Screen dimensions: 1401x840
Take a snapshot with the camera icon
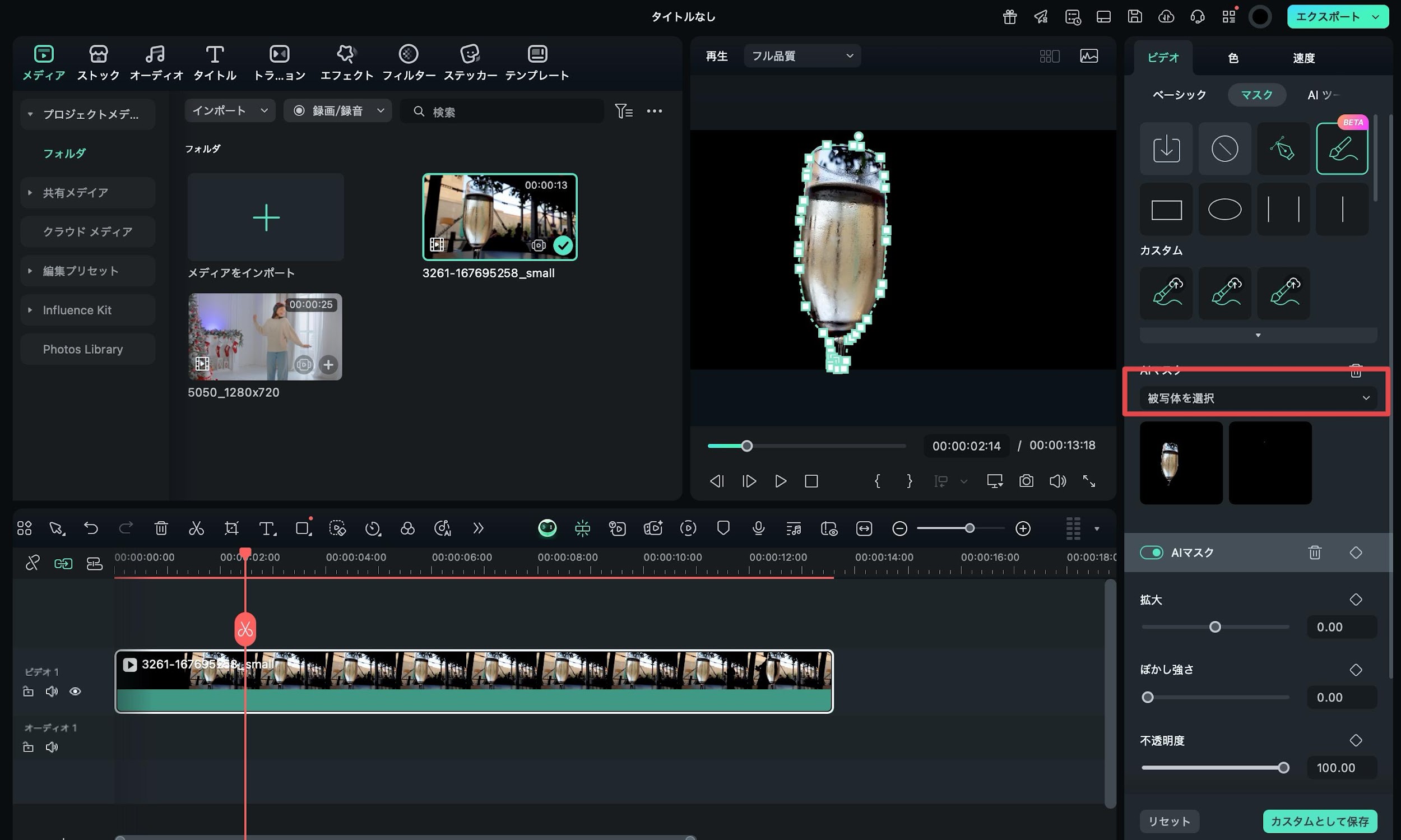(1026, 481)
